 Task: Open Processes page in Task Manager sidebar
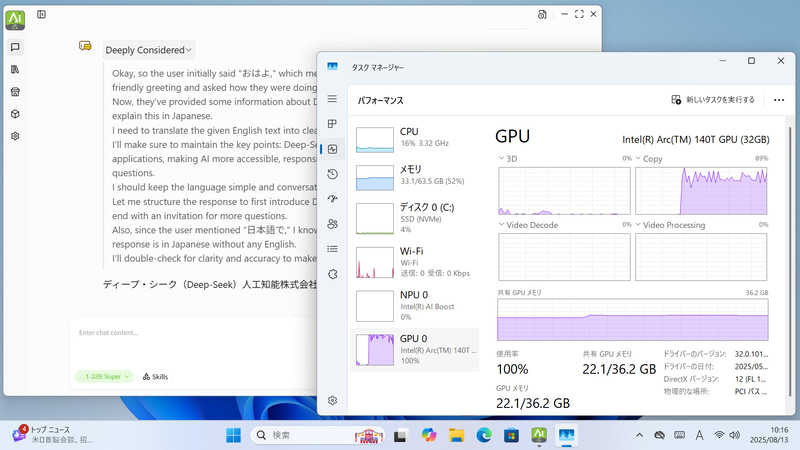pos(332,123)
